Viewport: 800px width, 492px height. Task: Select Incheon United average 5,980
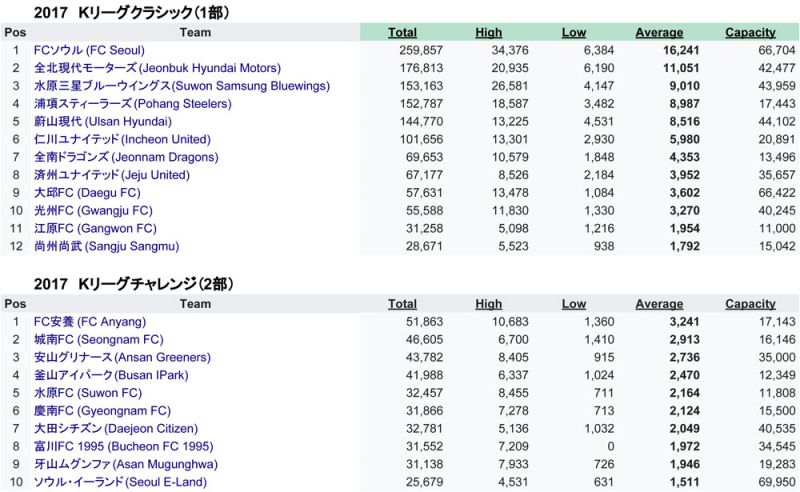(x=685, y=139)
